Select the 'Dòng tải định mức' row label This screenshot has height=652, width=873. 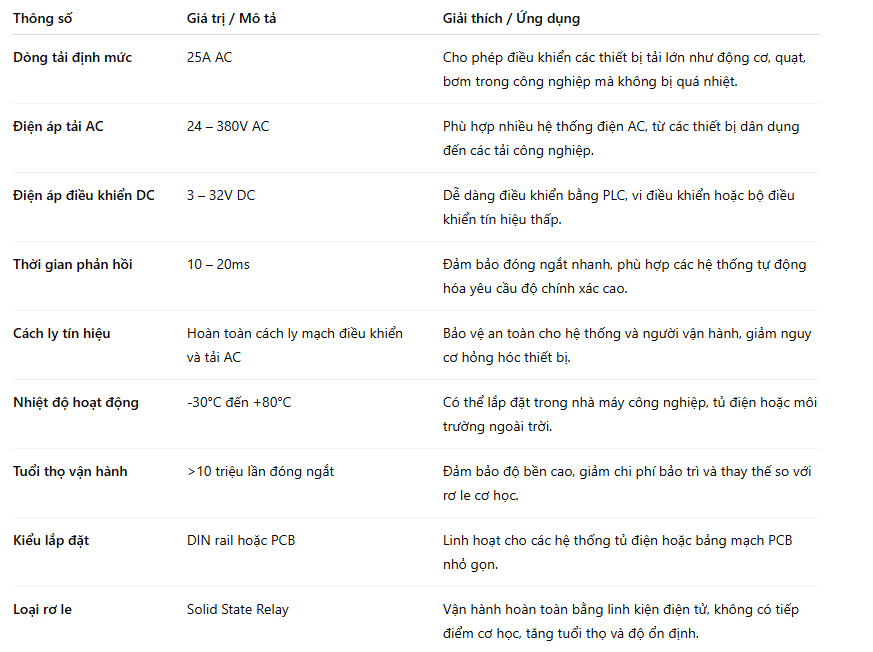tap(72, 58)
